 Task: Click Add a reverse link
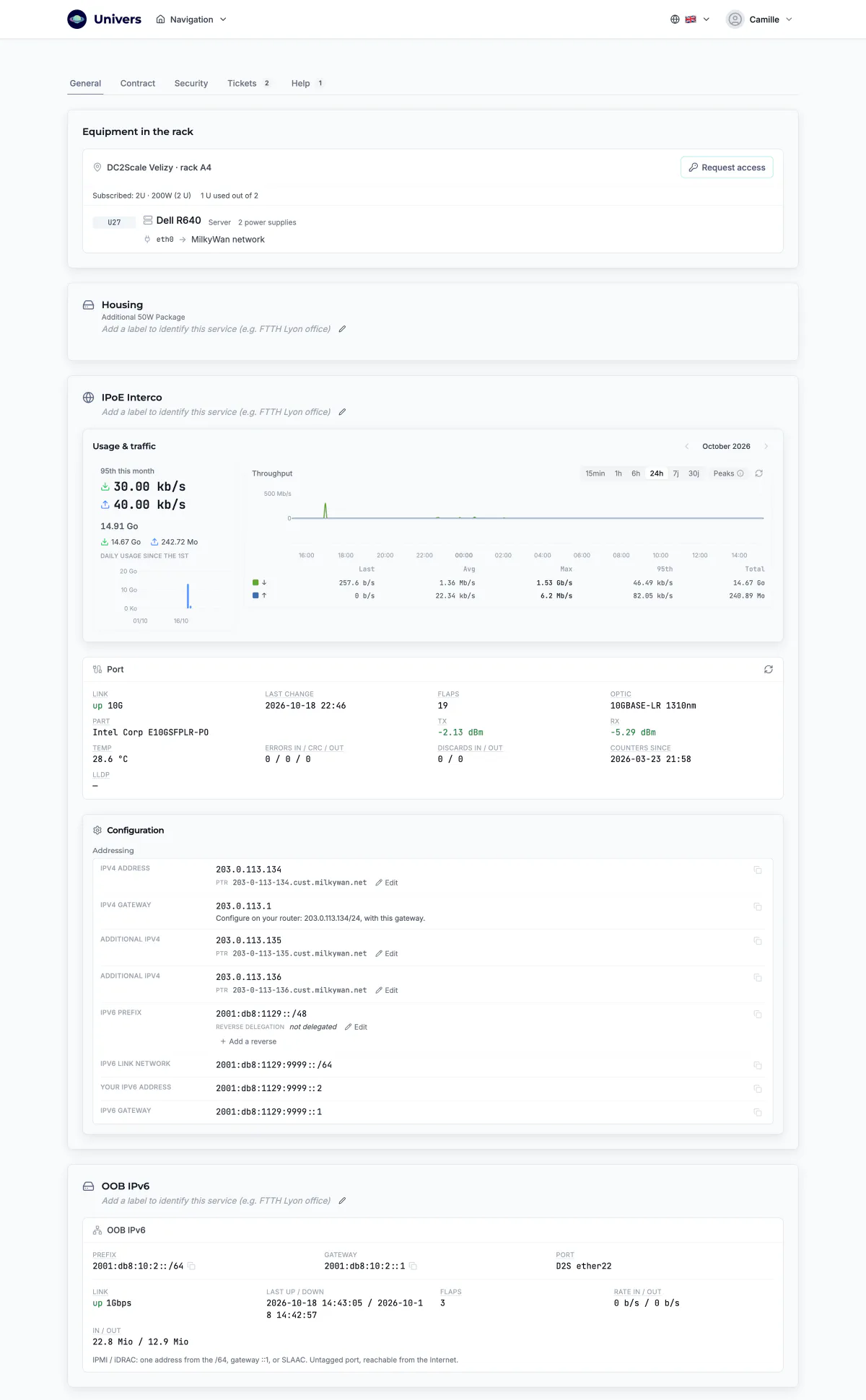(248, 1041)
